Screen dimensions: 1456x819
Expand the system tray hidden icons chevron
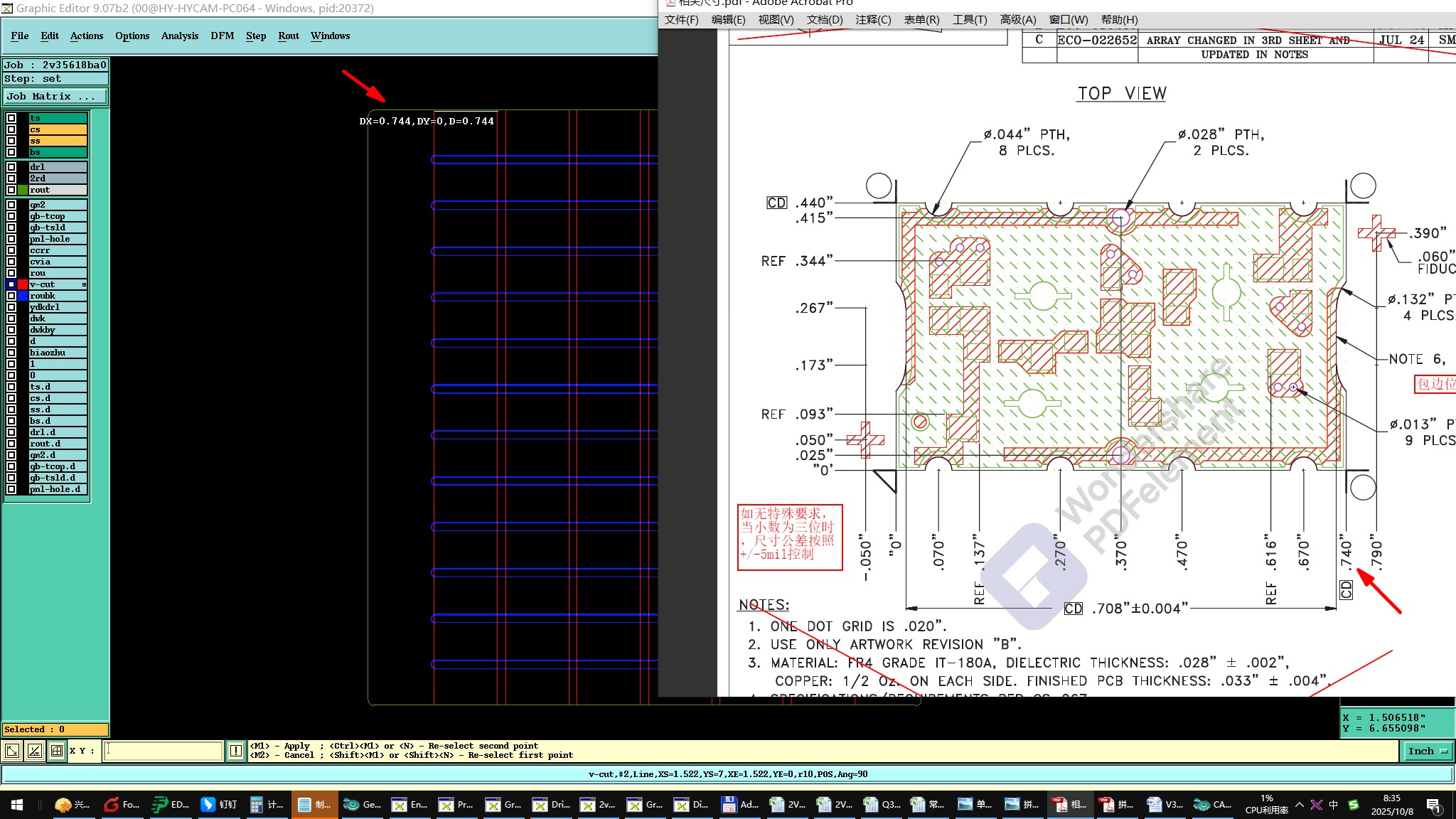1299,804
